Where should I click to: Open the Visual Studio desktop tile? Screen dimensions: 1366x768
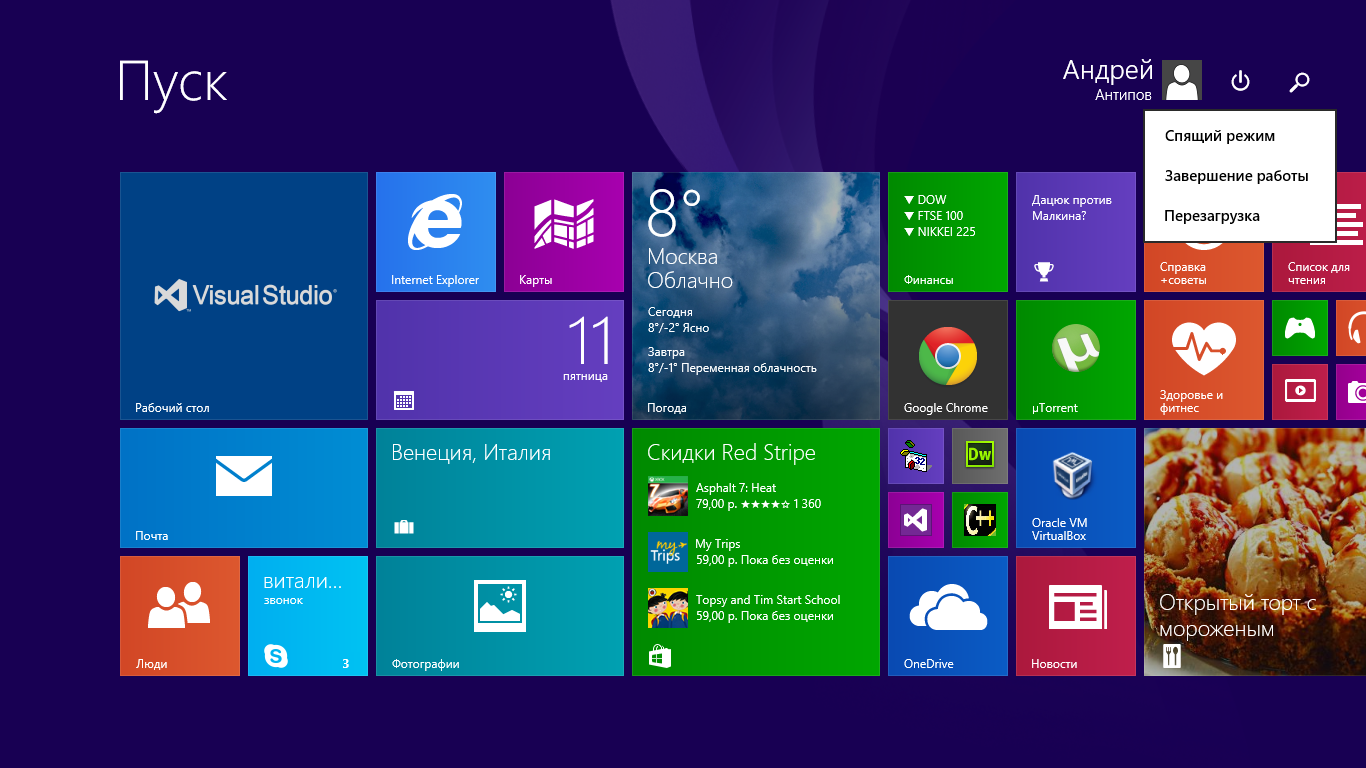click(x=244, y=295)
